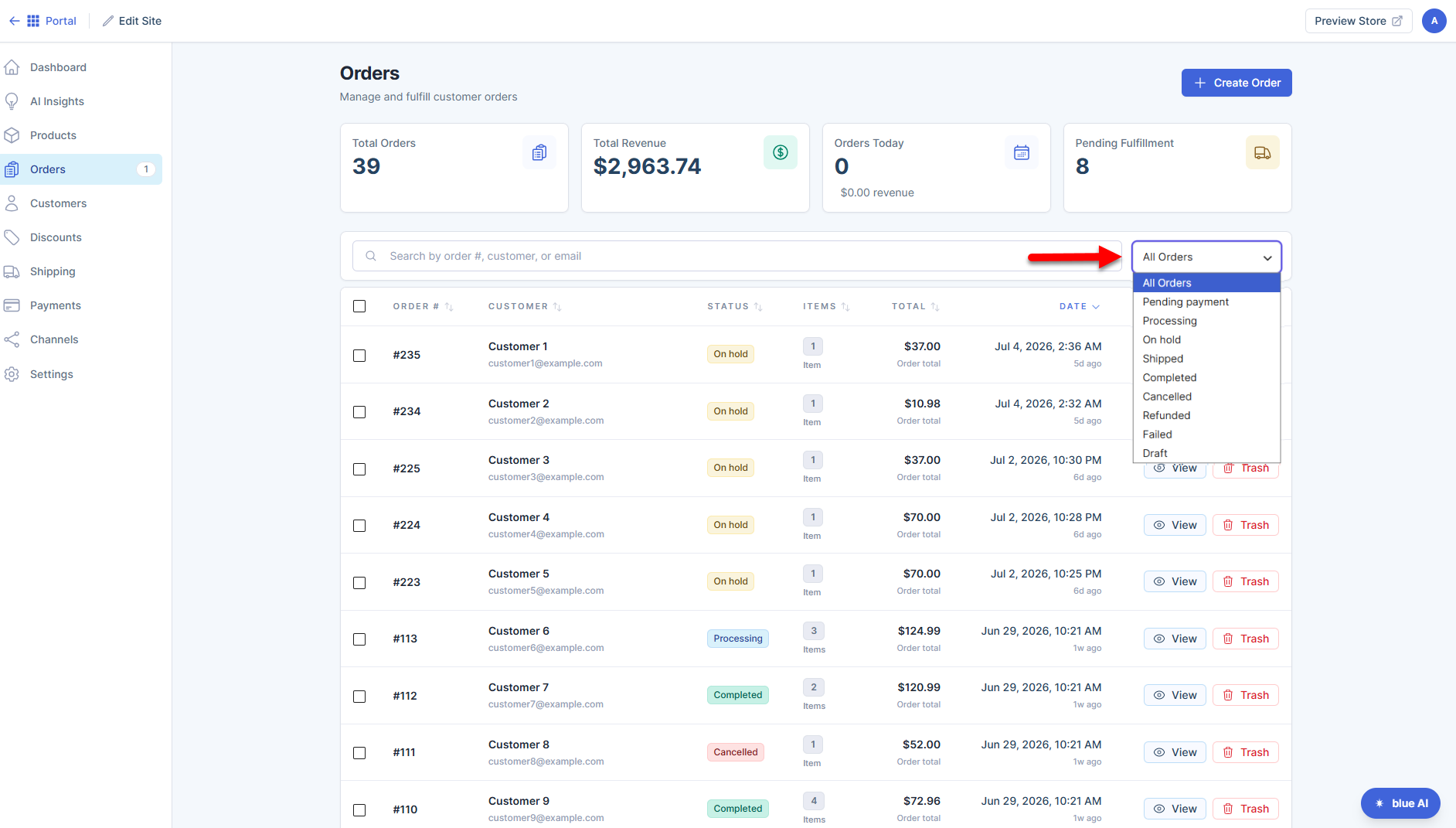Select Processing filter option
Screen dimensions: 1456x828
click(x=1206, y=321)
